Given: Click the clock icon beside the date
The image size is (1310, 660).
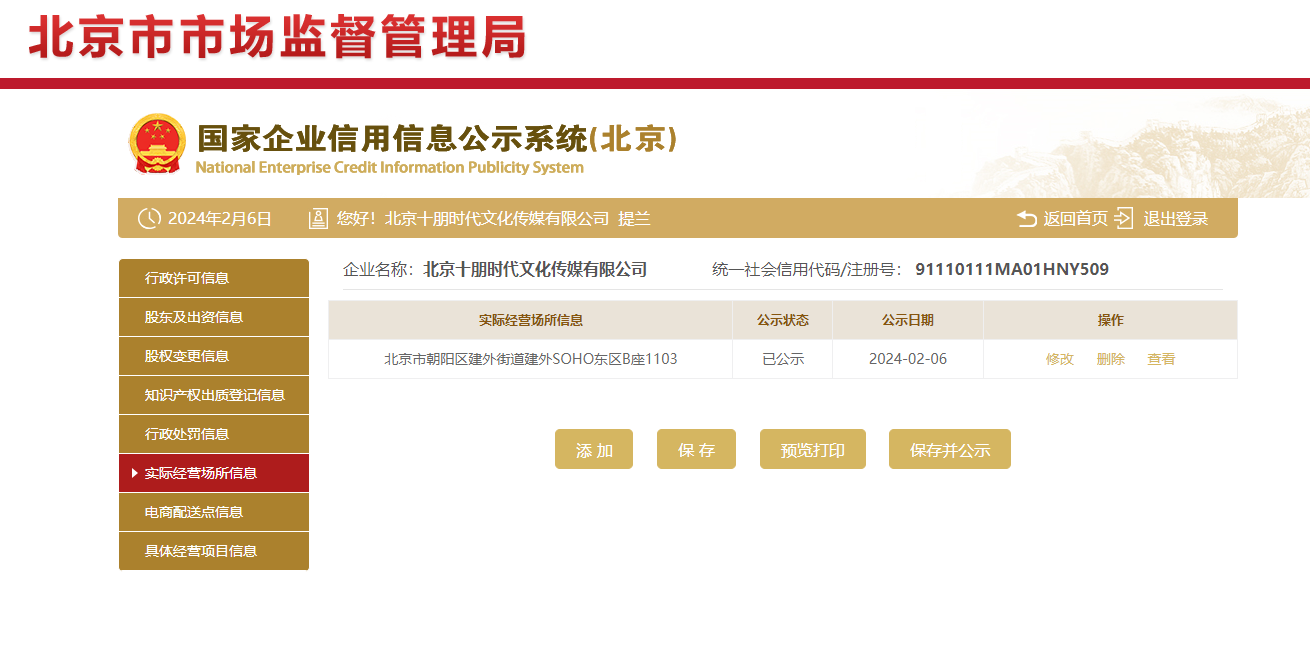Looking at the screenshot, I should pos(149,218).
